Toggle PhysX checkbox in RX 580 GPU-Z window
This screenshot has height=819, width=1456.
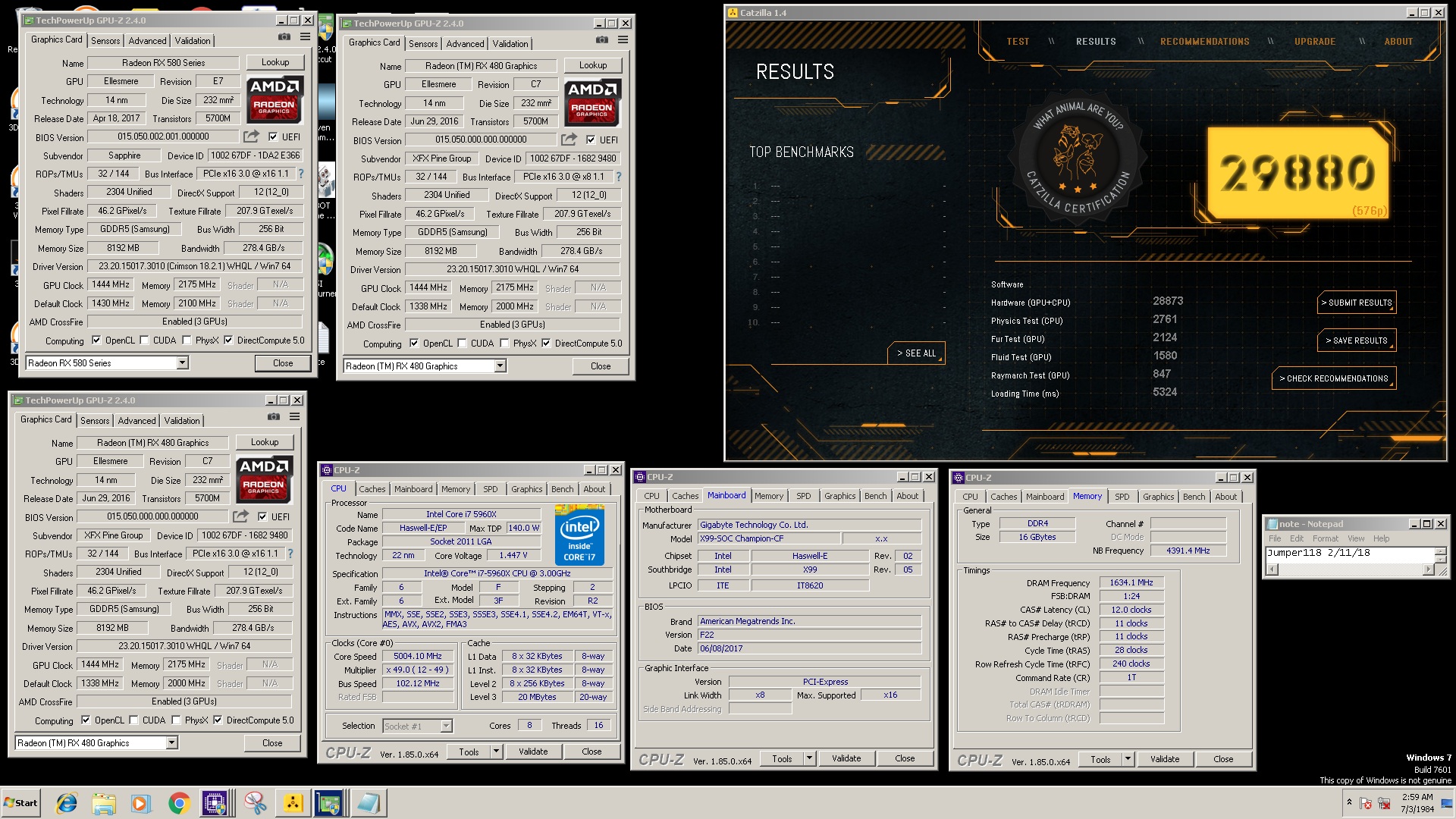point(187,340)
